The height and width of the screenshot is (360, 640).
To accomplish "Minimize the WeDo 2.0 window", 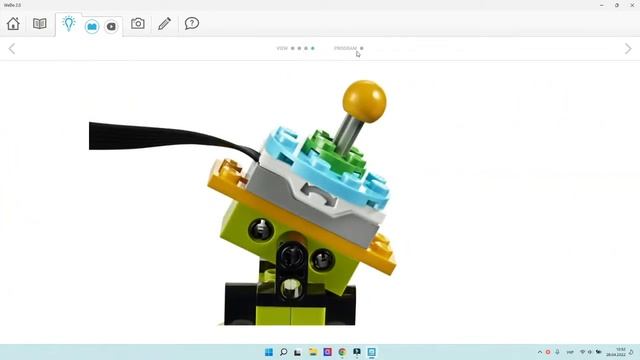I will [x=602, y=5].
